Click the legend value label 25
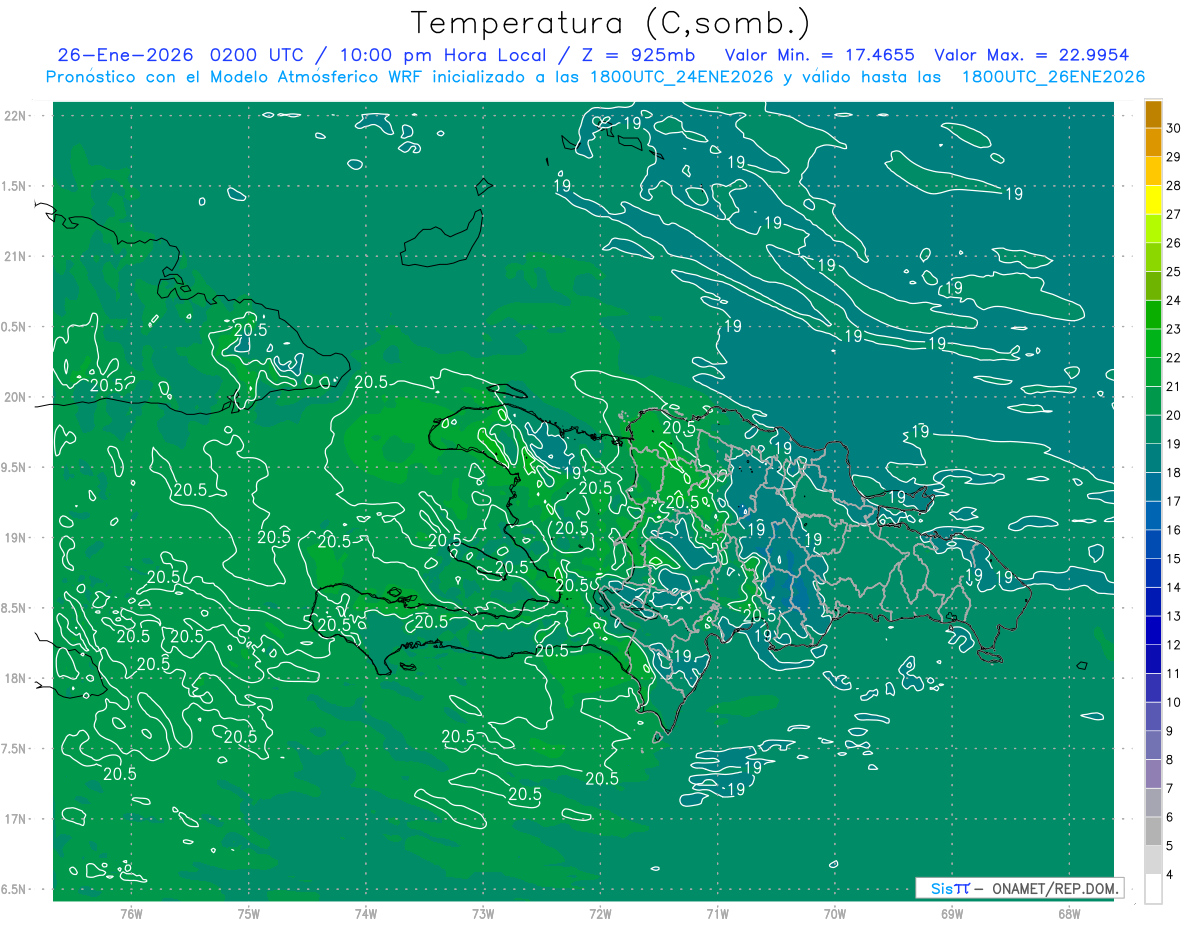 pos(1174,271)
